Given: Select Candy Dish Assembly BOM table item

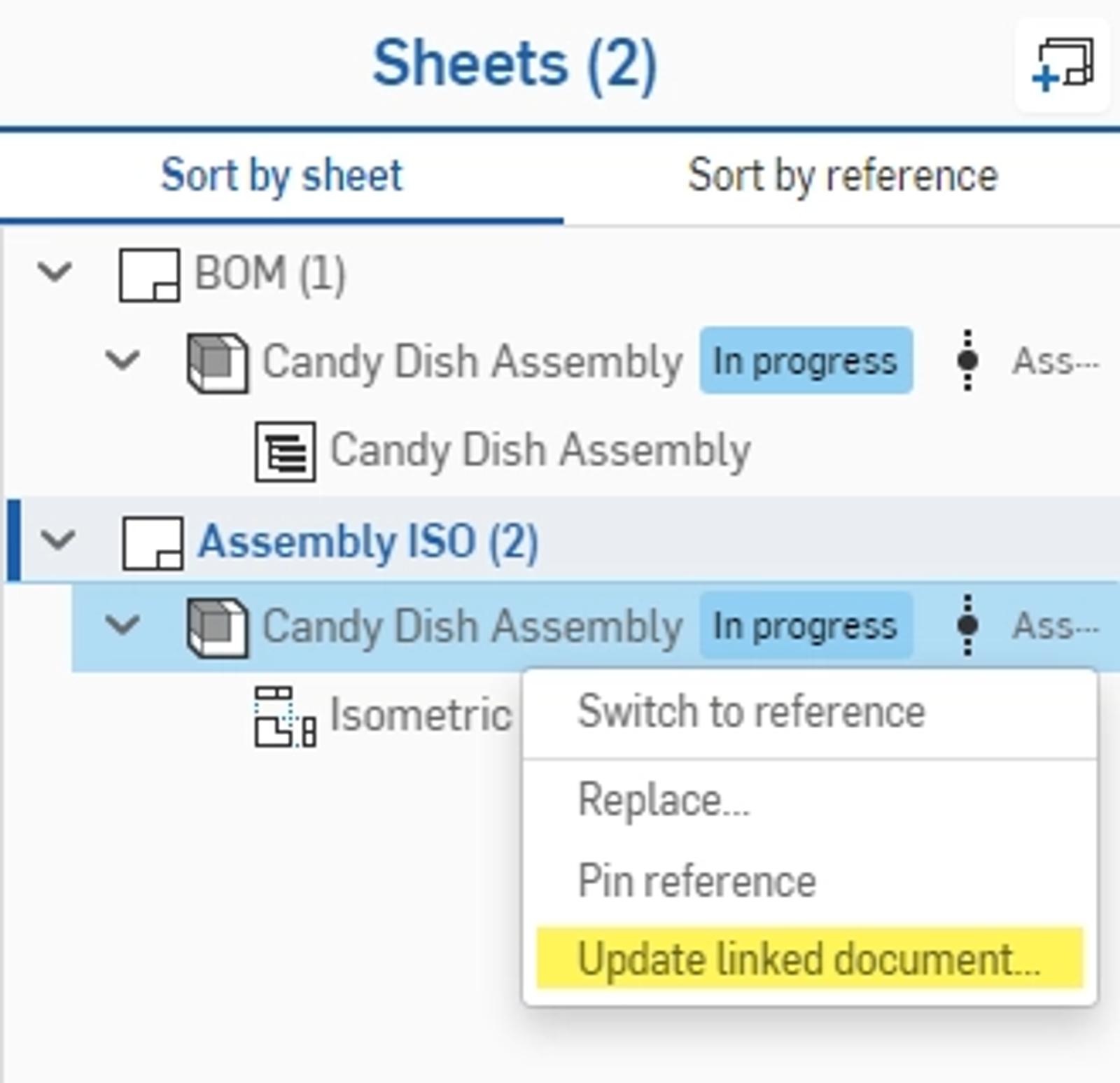Looking at the screenshot, I should coord(540,450).
